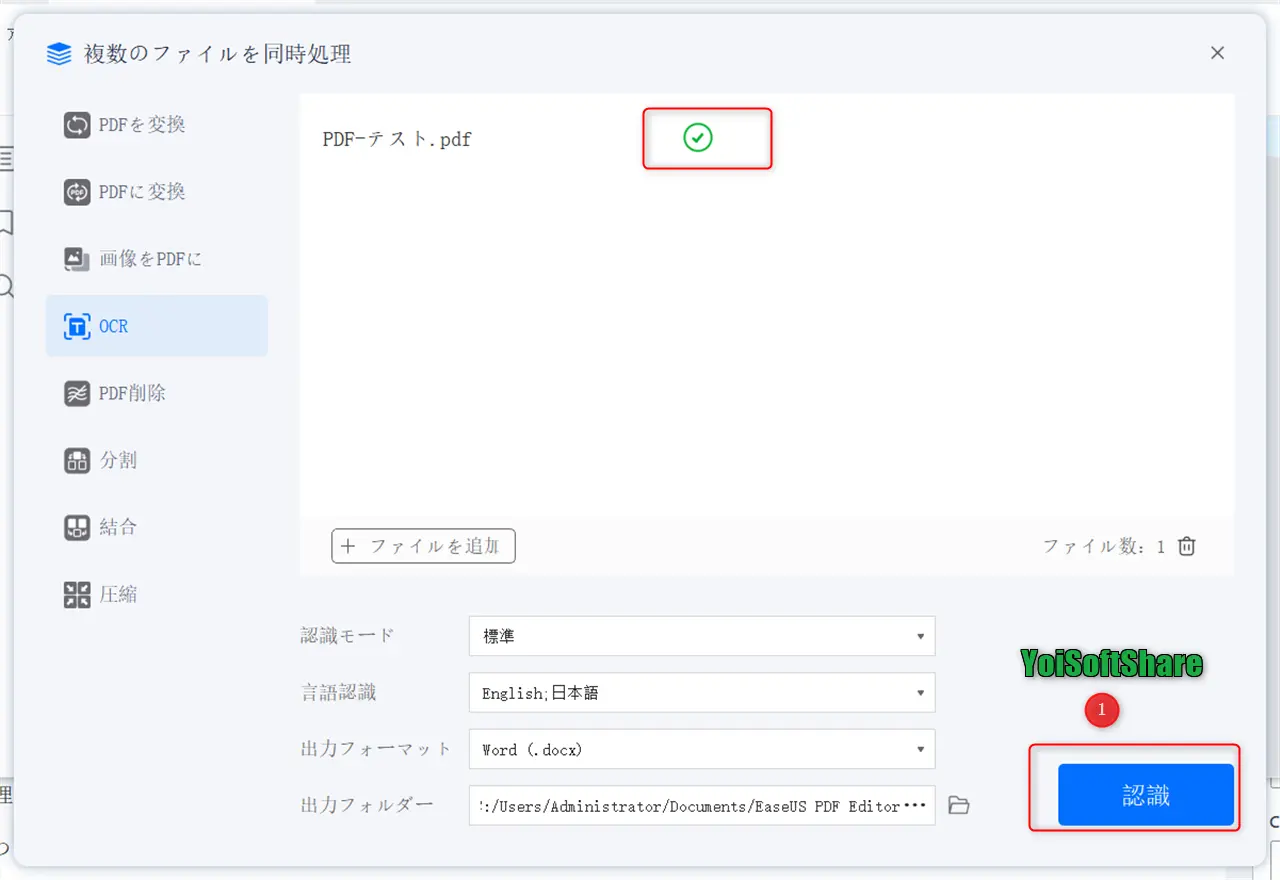Click the 出力フォーマット label
Screen dimensions: 1280x880
click(x=376, y=749)
